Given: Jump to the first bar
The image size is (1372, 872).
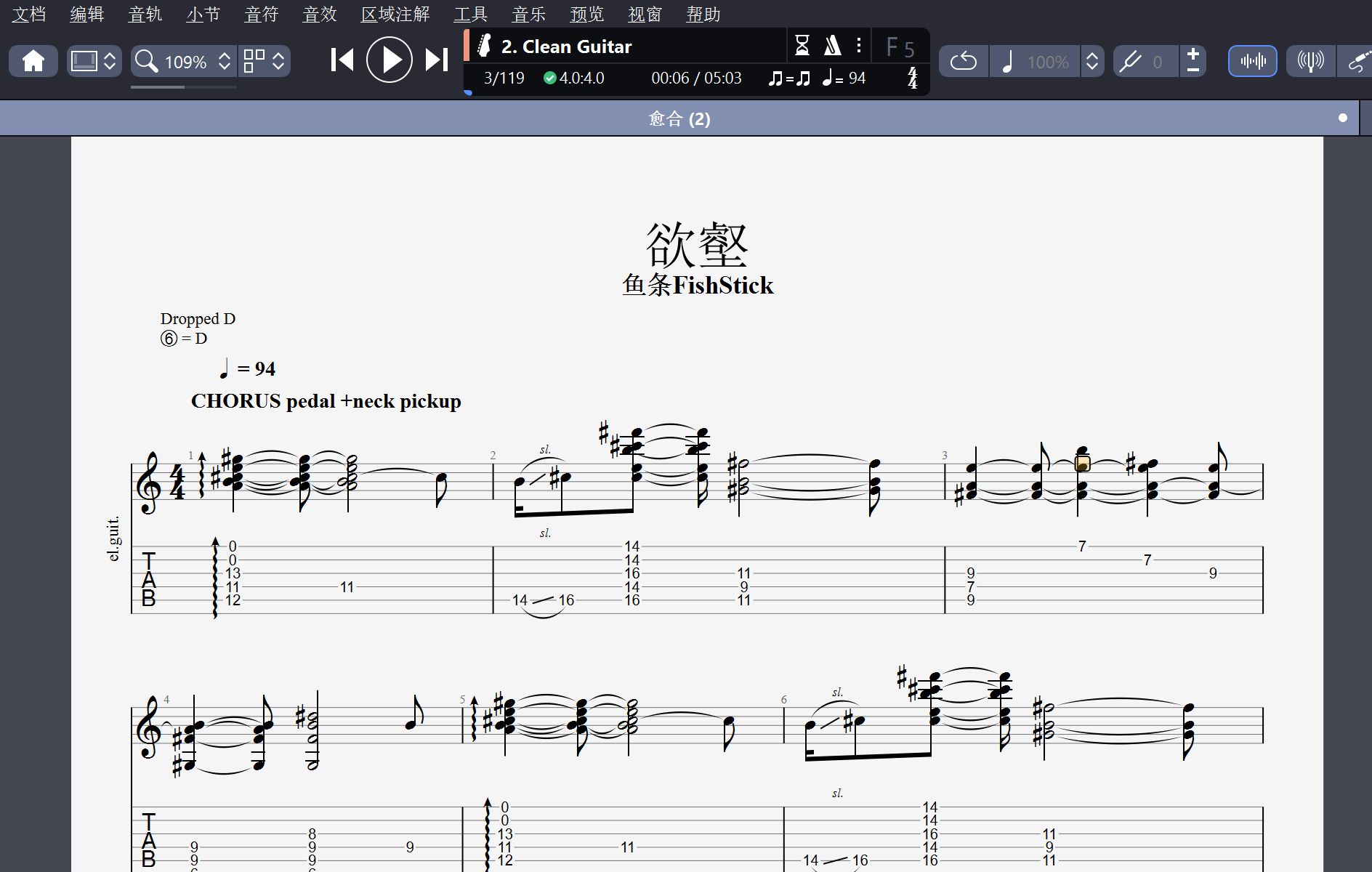Looking at the screenshot, I should click(x=342, y=60).
